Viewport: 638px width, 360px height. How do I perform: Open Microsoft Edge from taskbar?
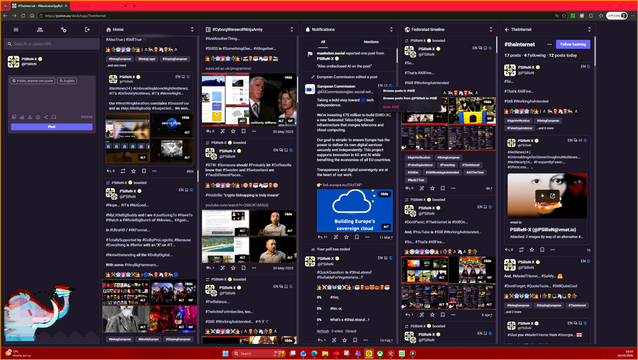(x=314, y=353)
